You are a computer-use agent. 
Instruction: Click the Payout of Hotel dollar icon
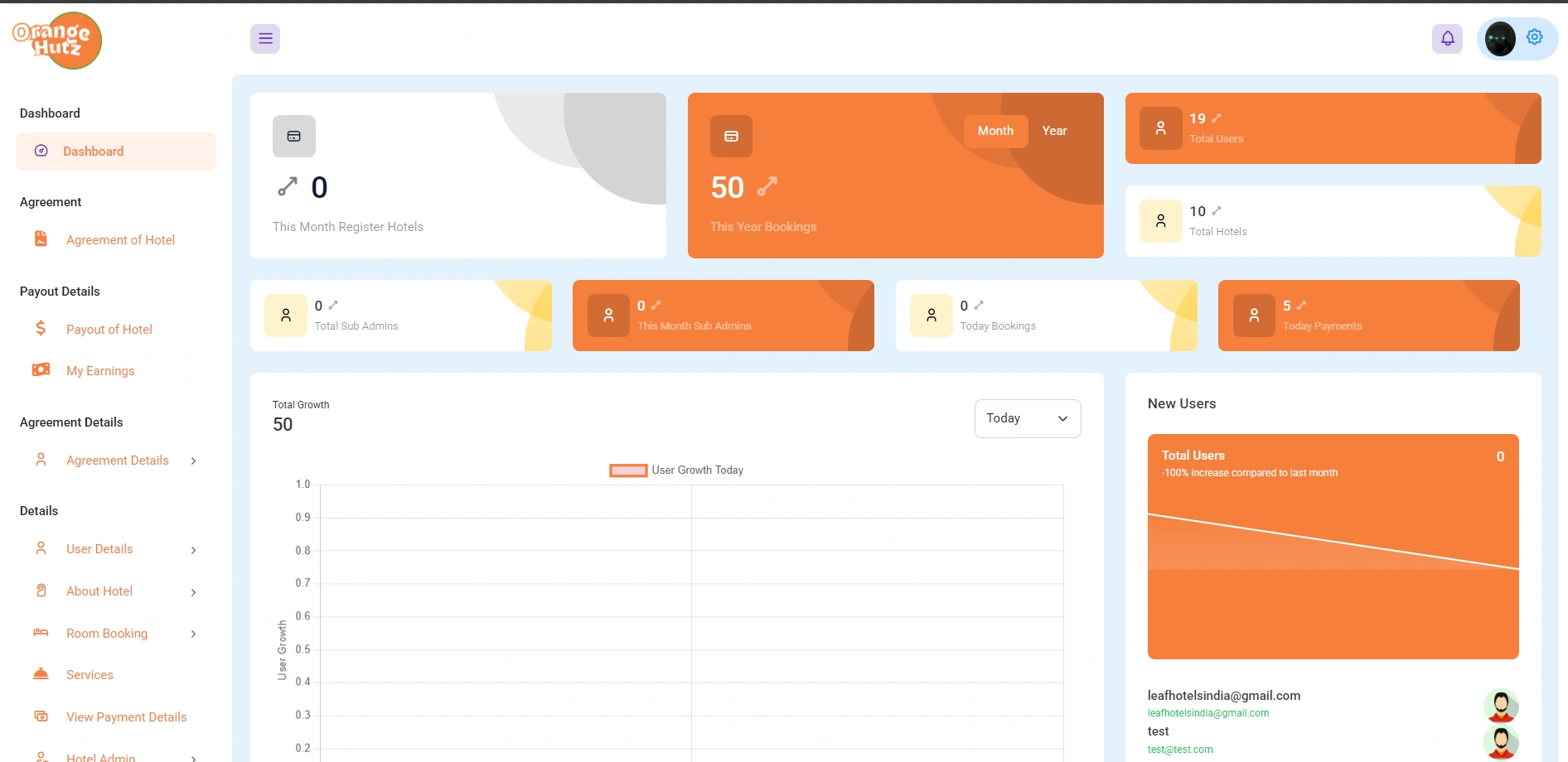click(41, 329)
